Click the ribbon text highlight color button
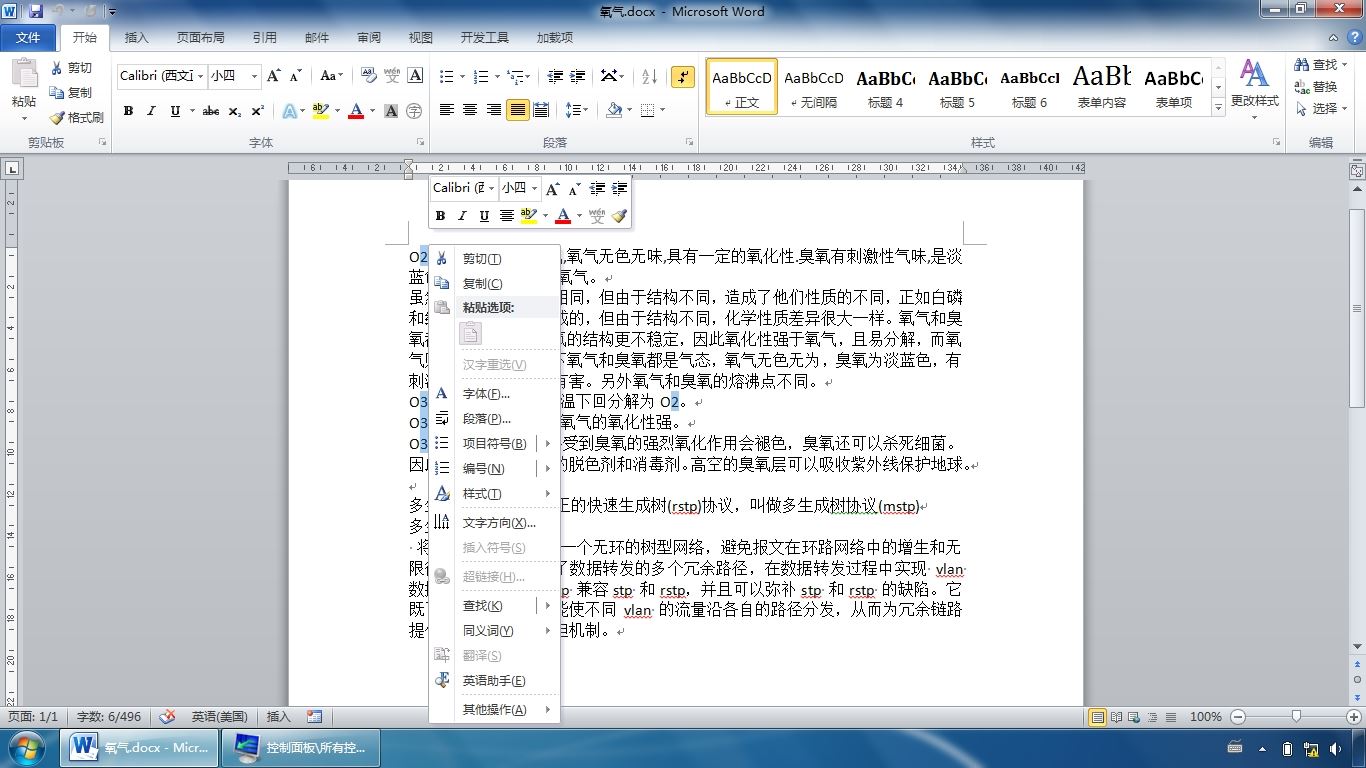This screenshot has width=1366, height=768. click(x=320, y=111)
